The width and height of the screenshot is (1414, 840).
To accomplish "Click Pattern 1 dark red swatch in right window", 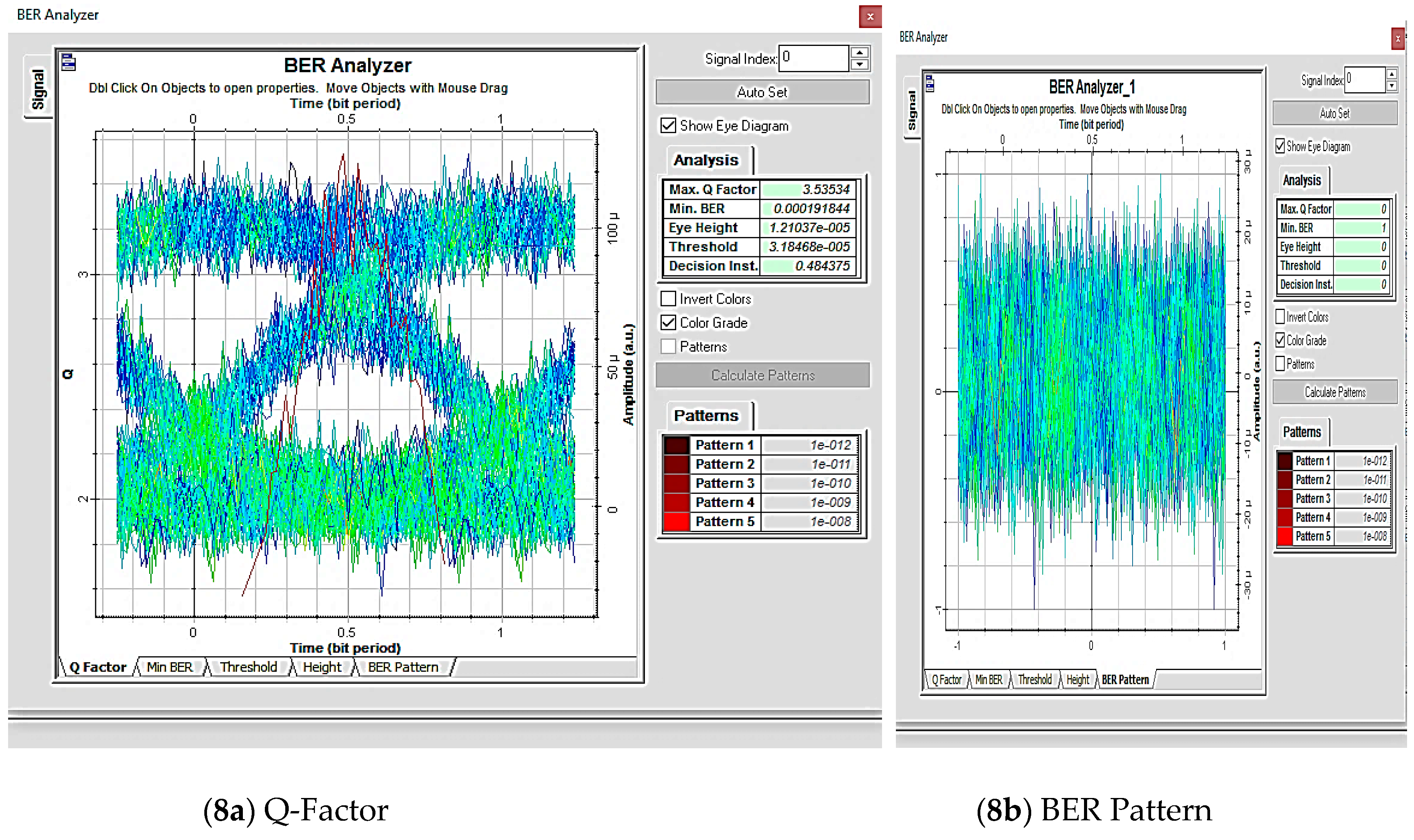I will (1284, 461).
